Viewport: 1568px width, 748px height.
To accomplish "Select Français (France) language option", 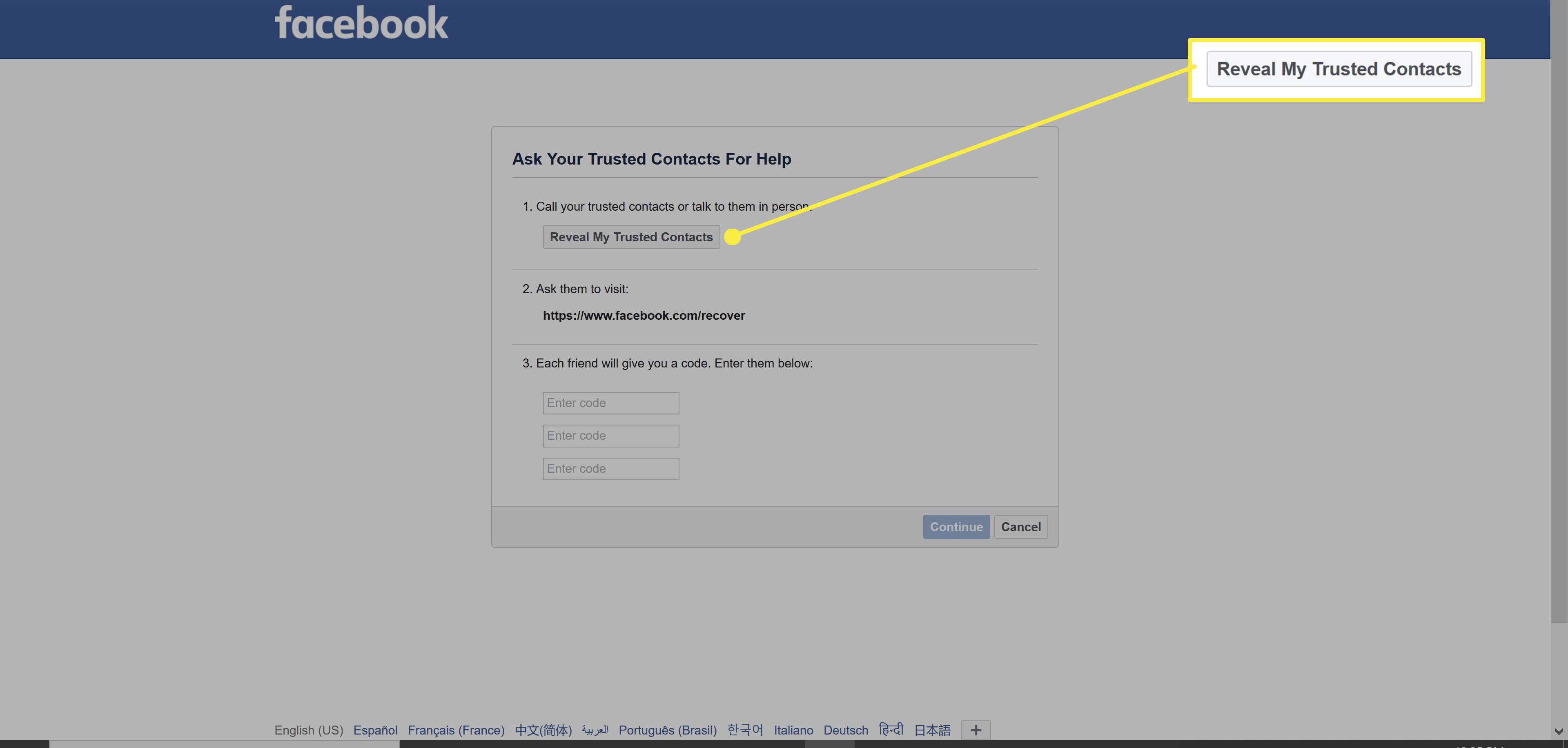I will pos(457,729).
